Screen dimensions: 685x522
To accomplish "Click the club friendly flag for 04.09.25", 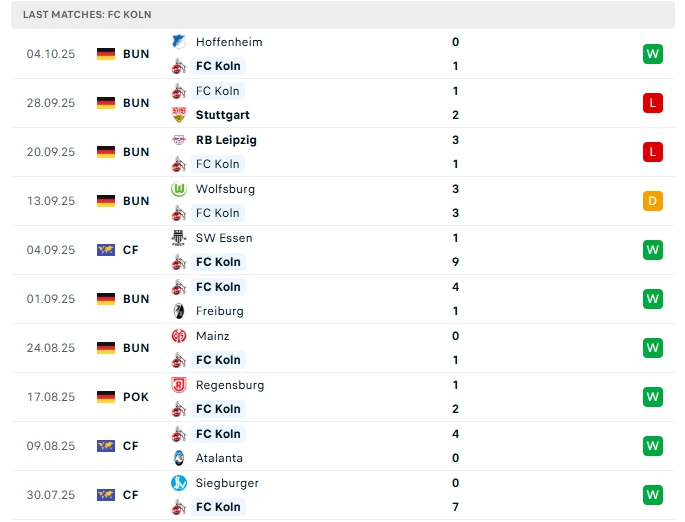I will tap(106, 250).
